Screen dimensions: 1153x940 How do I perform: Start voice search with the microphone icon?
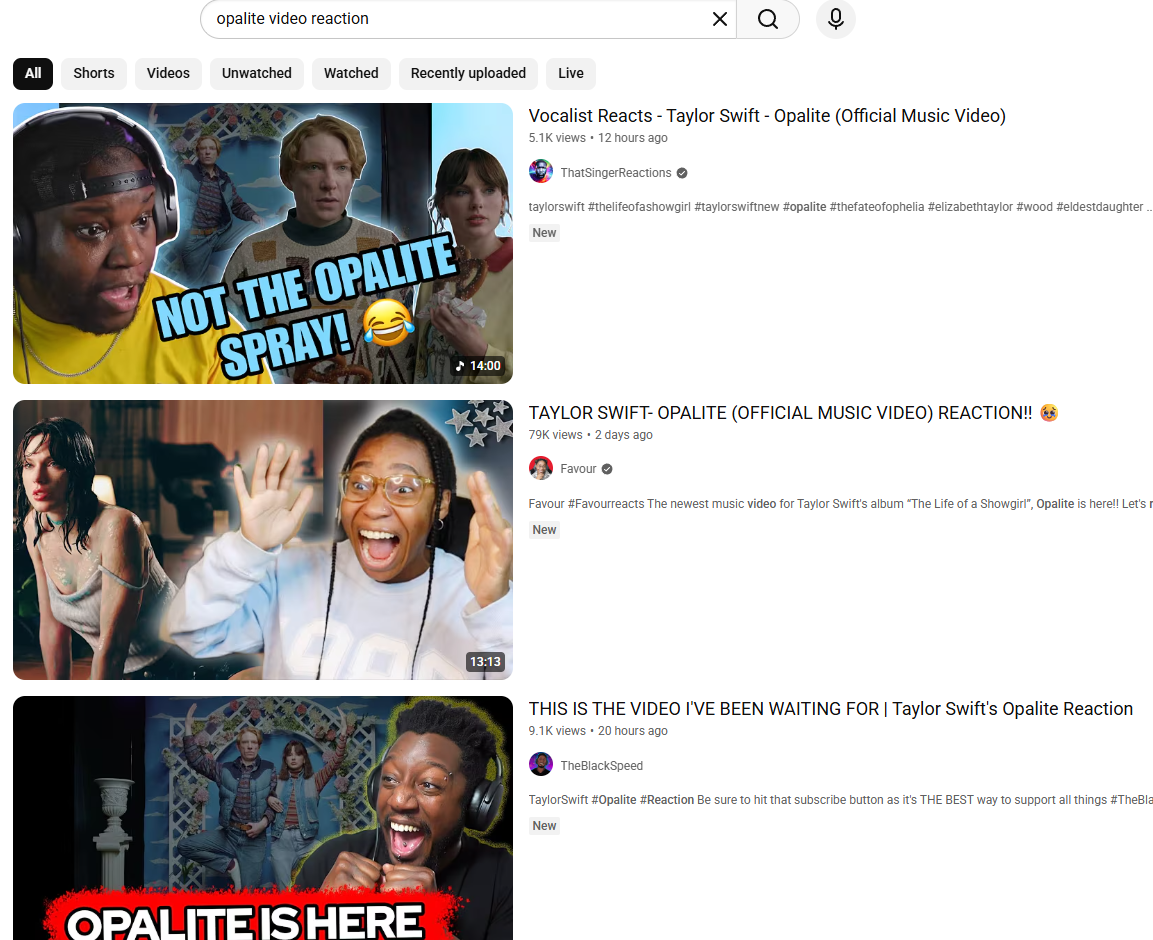click(x=835, y=19)
